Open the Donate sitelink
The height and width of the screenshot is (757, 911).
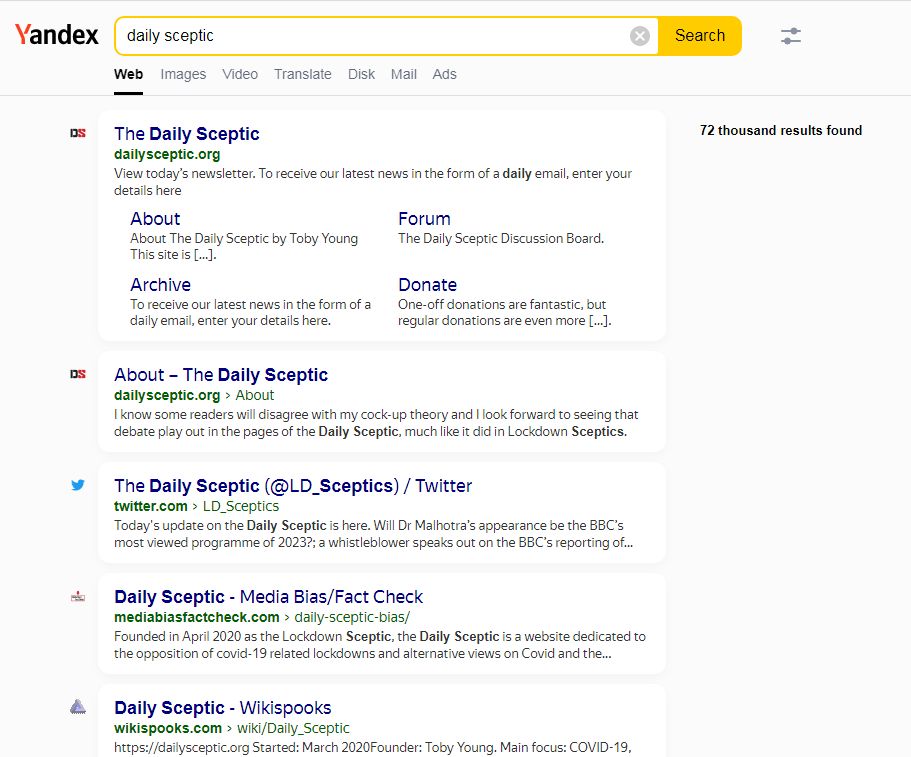(x=428, y=285)
